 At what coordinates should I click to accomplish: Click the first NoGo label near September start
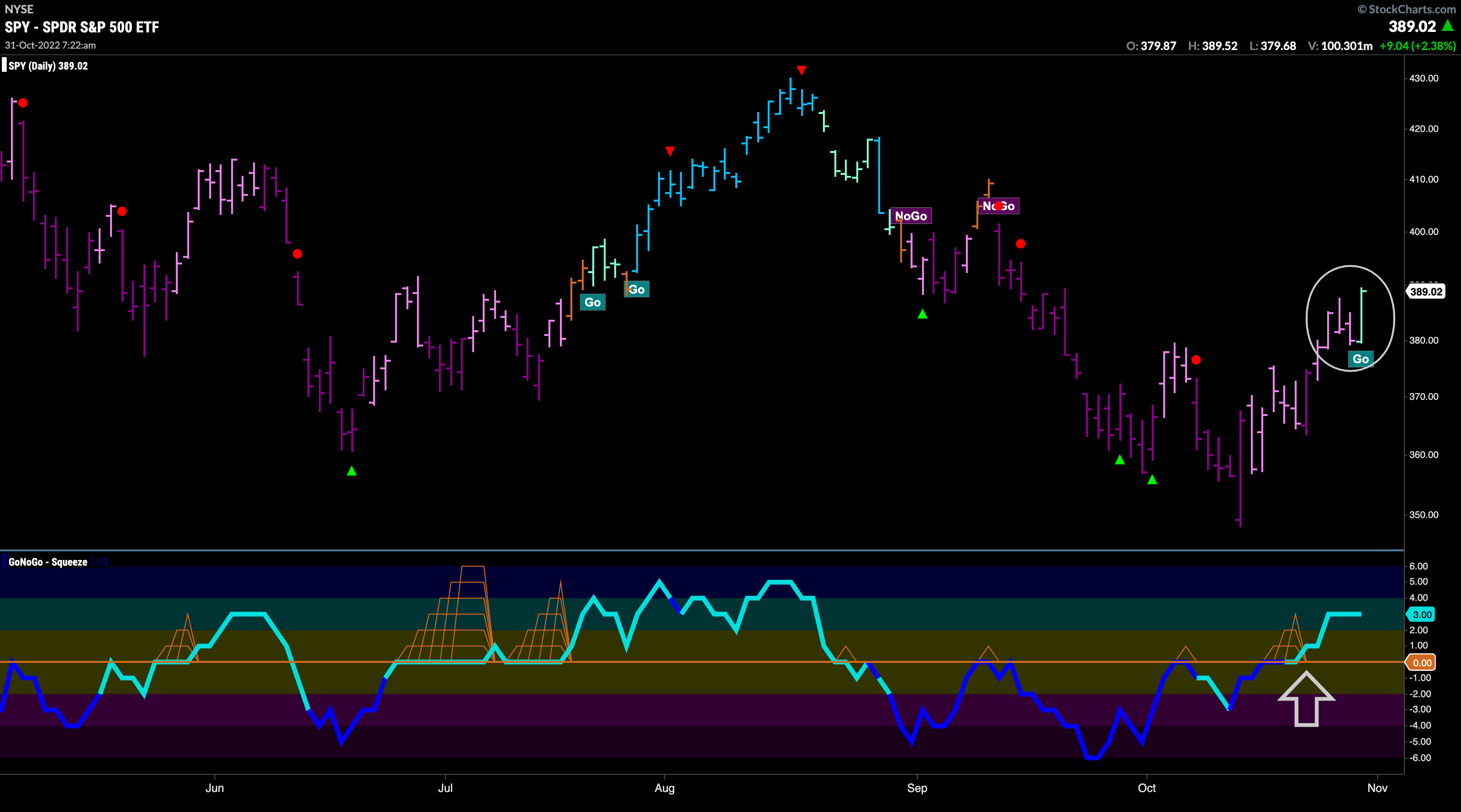click(911, 215)
